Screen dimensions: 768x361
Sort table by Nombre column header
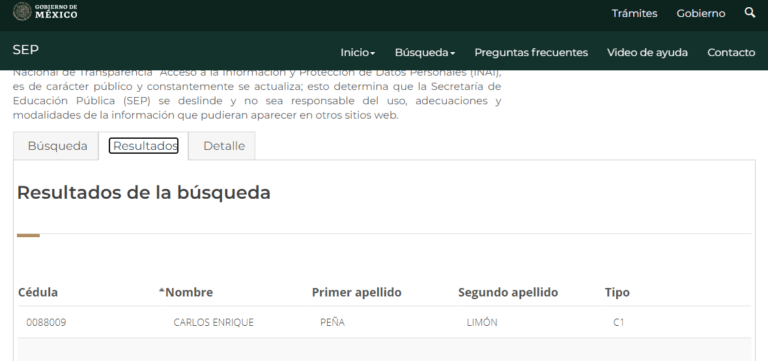pyautogui.click(x=189, y=292)
